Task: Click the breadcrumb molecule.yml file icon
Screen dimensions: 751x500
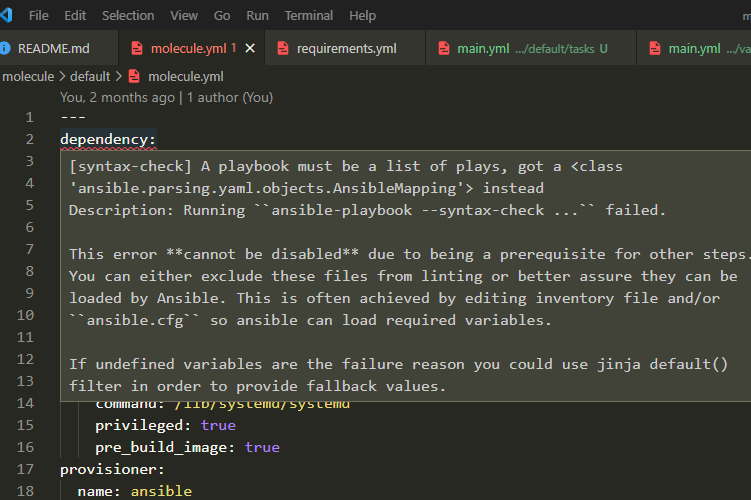Action: point(135,77)
